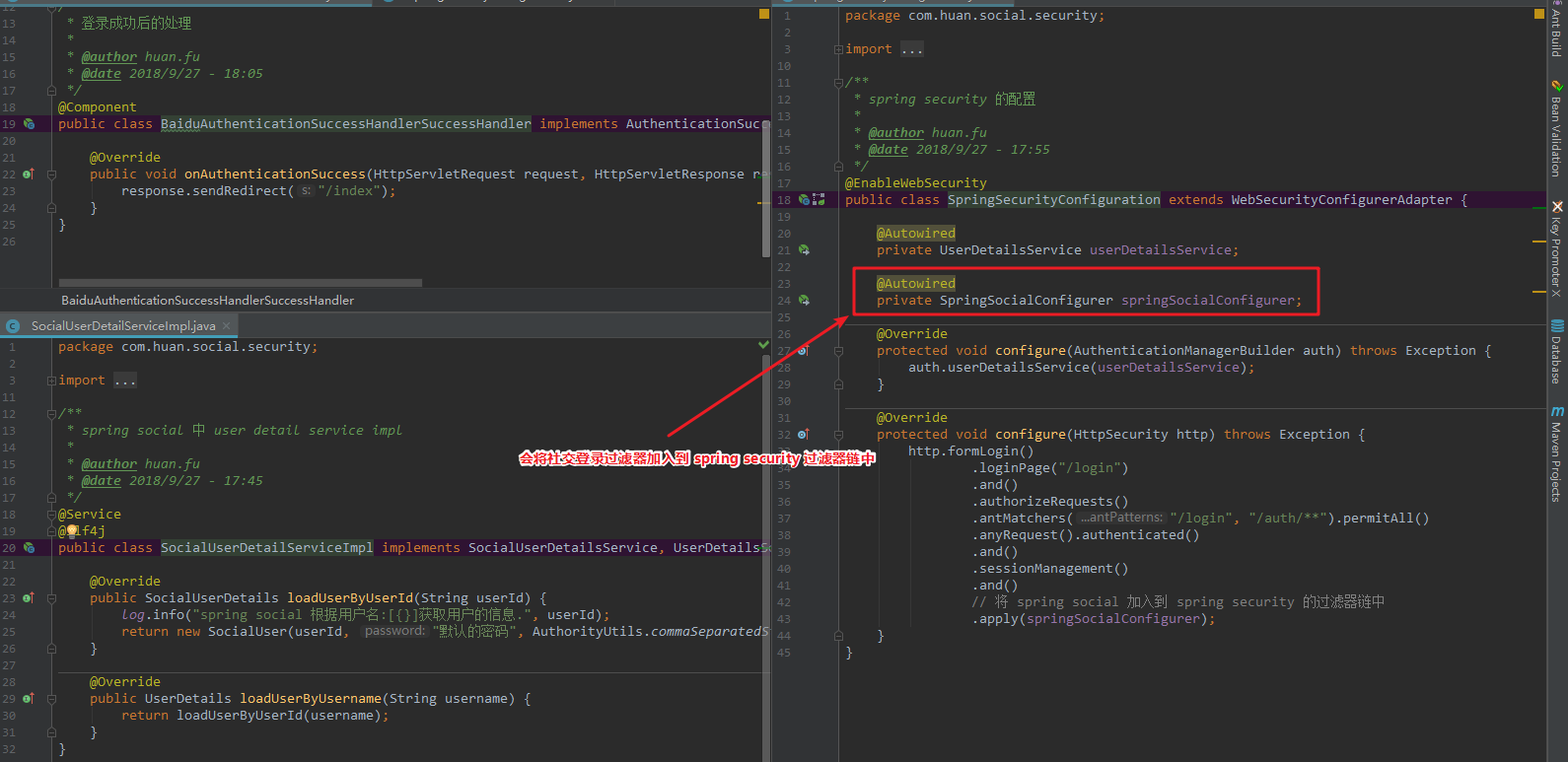
Task: Click override gutter icon beside configure(HttpSecurity) method
Action: 803,435
